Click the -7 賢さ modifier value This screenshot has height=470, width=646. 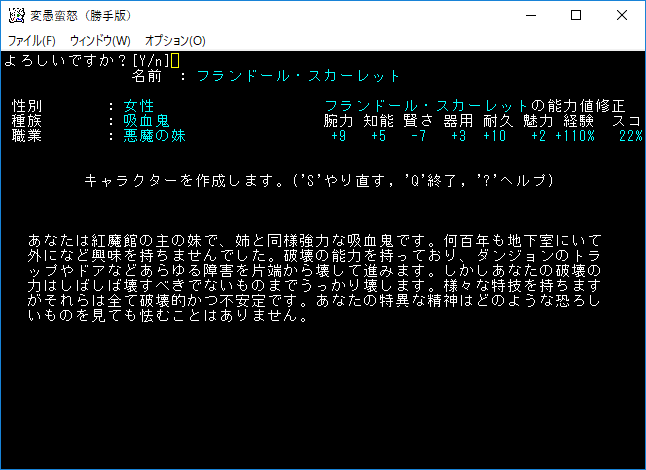(418, 136)
